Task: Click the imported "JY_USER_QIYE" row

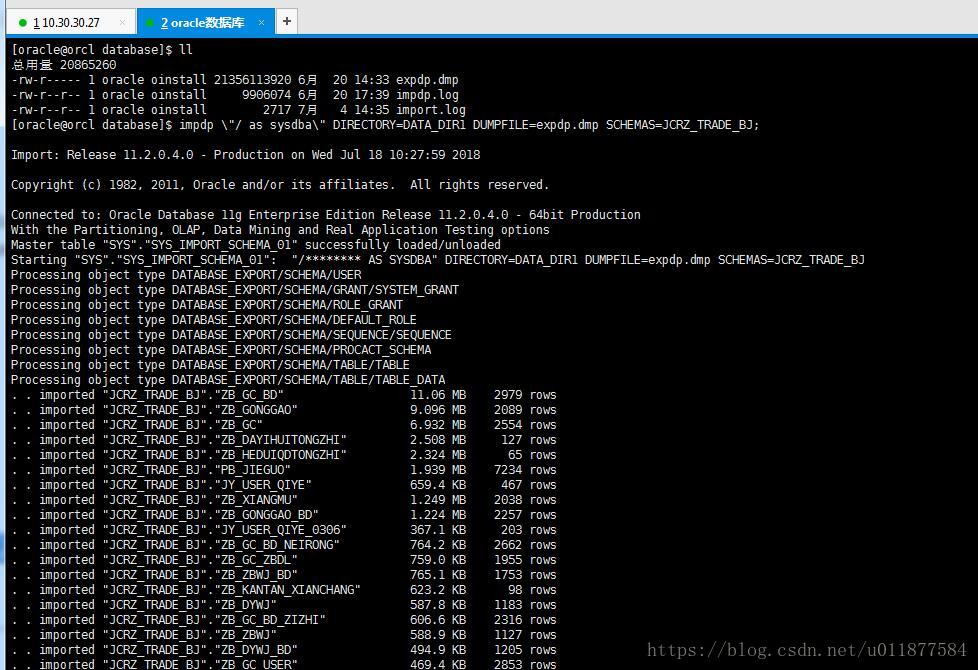Action: pos(284,484)
